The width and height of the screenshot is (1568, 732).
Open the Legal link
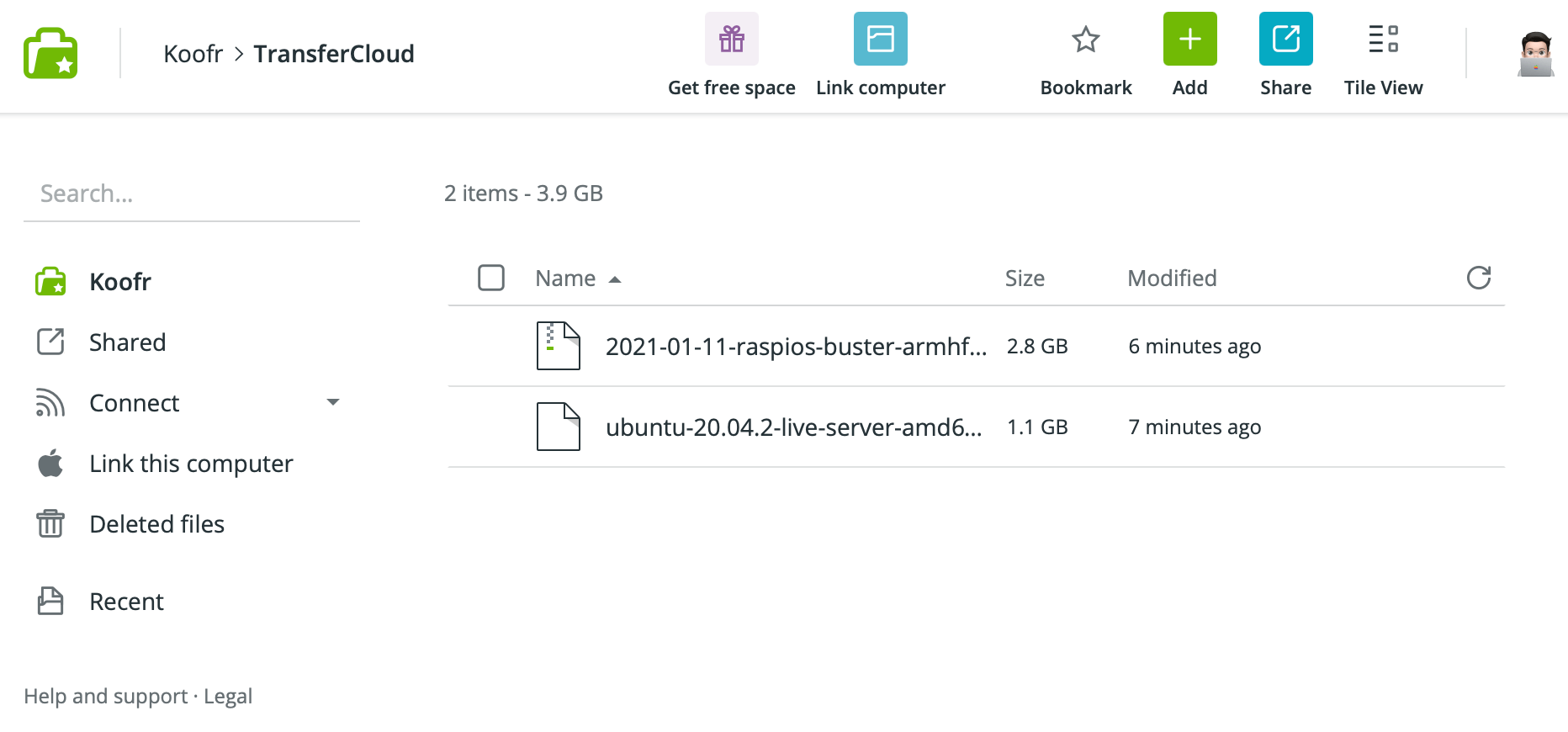(228, 697)
